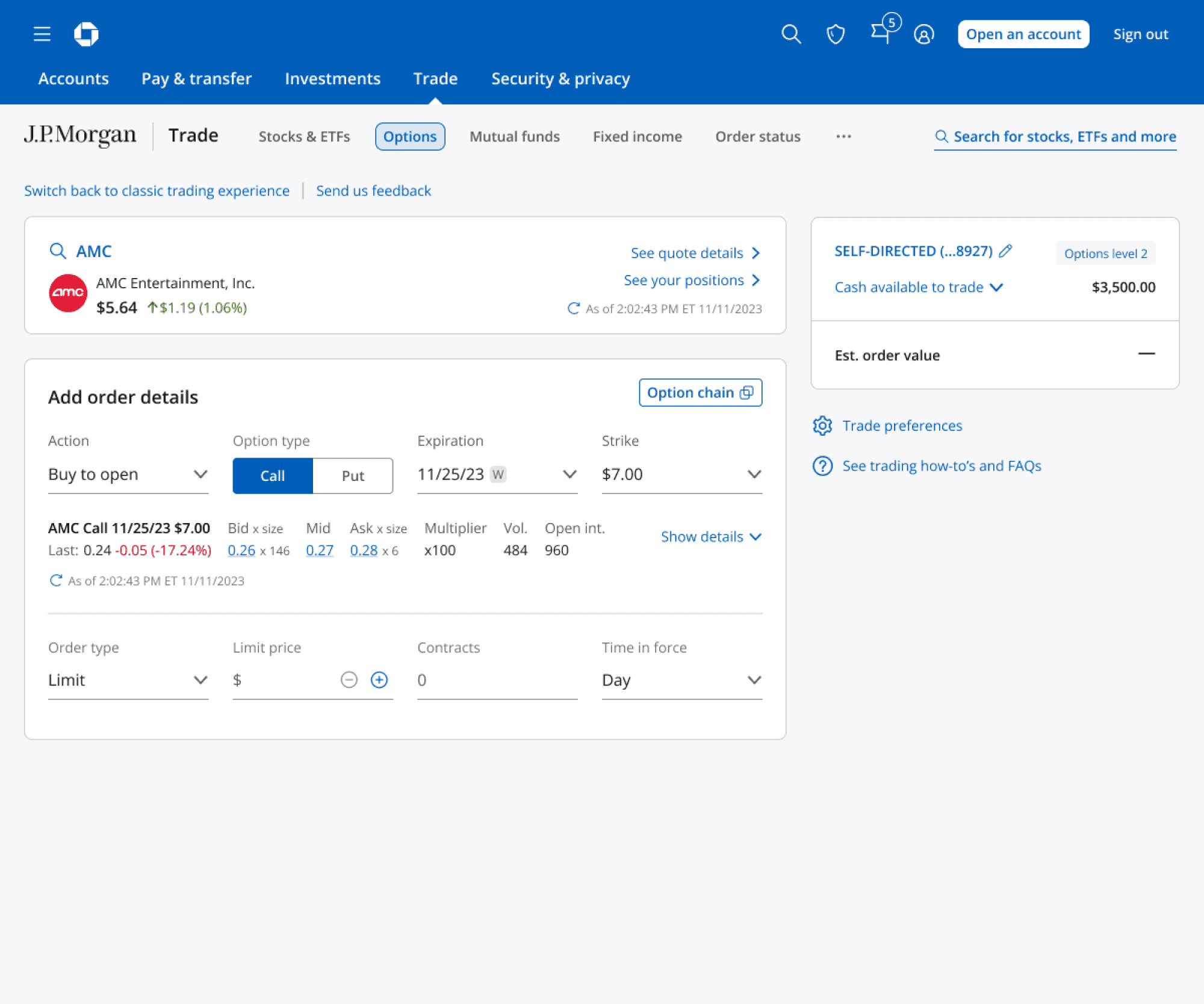Select Call option type
This screenshot has height=1004, width=1204.
click(273, 476)
